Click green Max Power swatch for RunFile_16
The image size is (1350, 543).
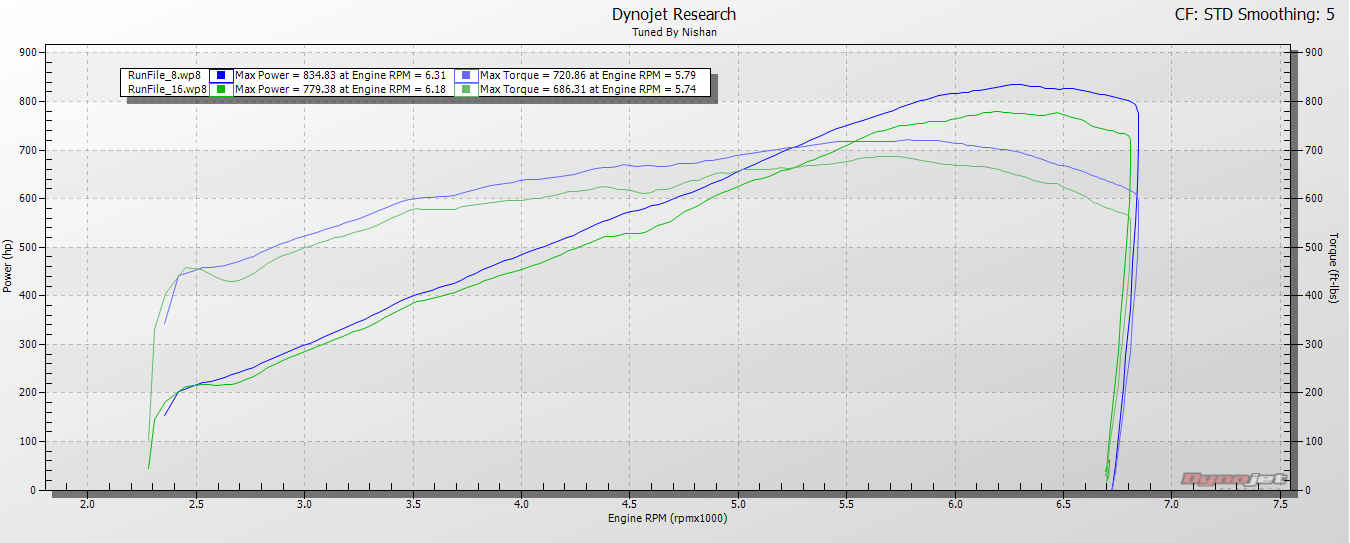pos(223,89)
